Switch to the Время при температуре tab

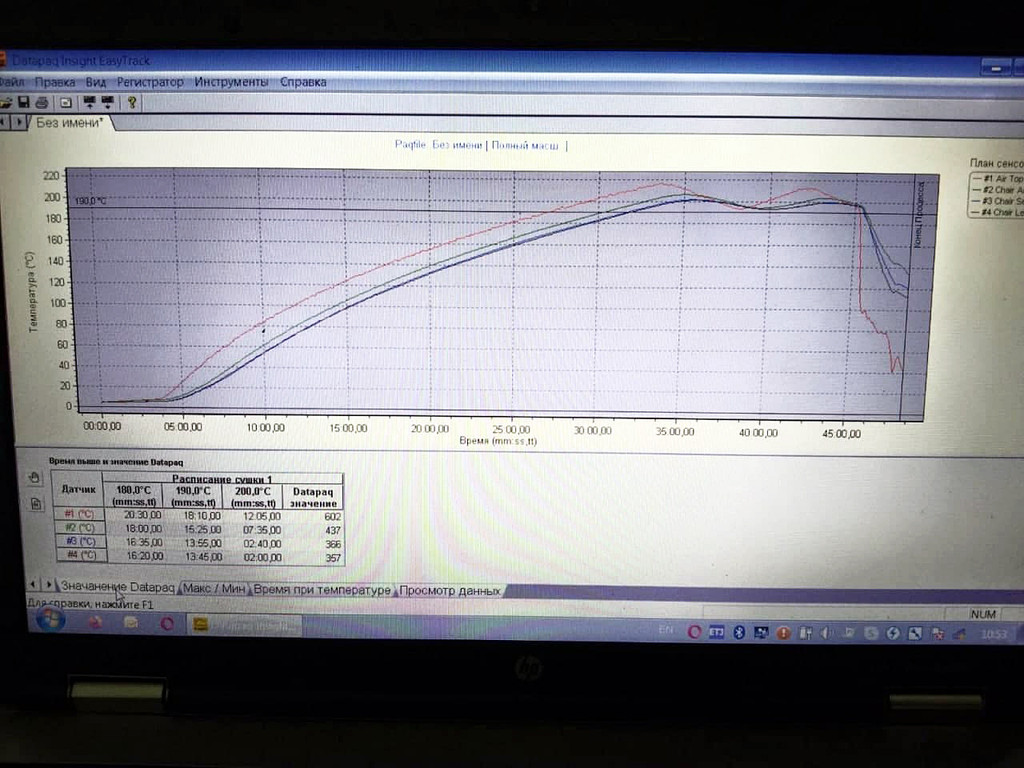(x=321, y=590)
